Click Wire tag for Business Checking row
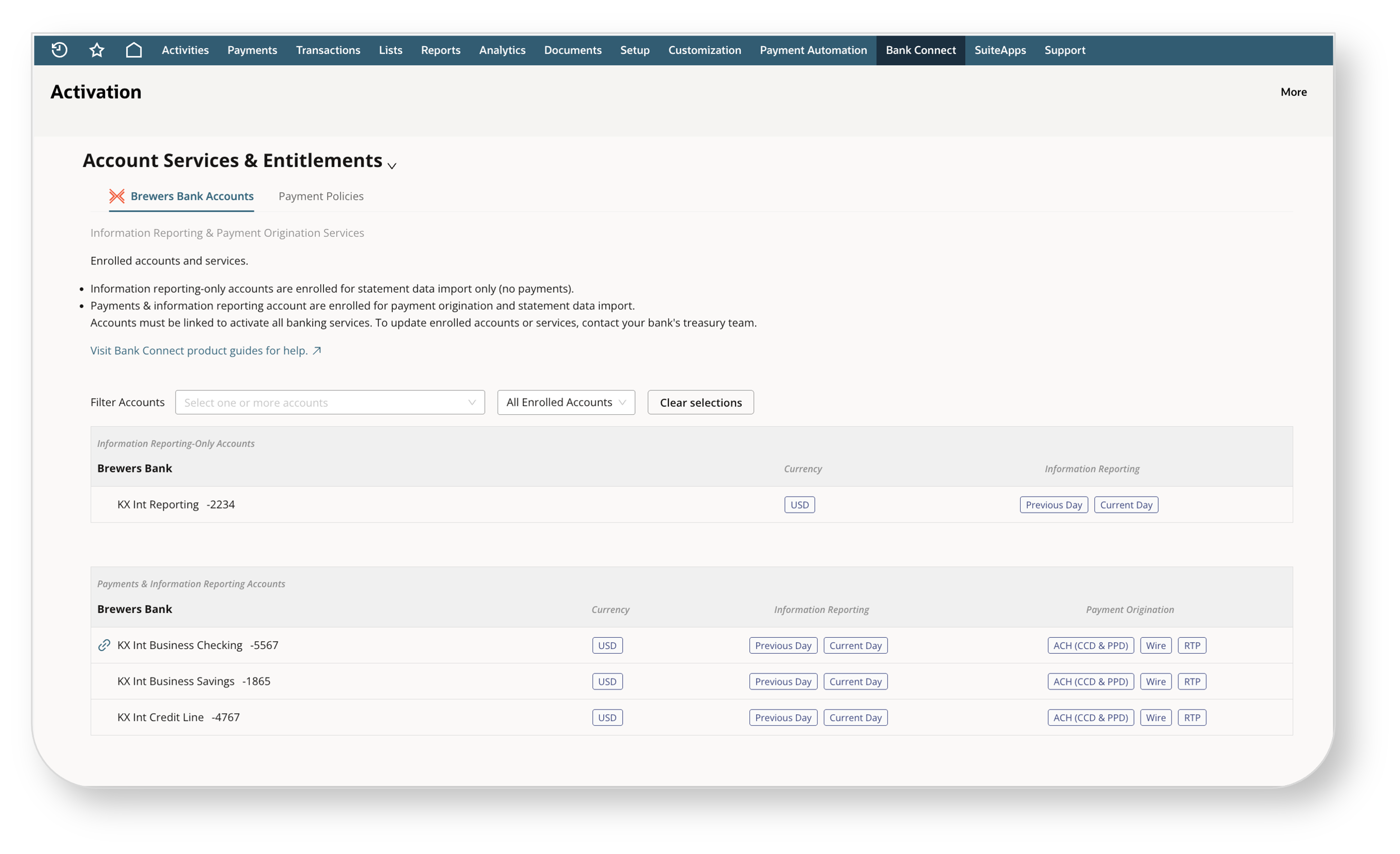Image resolution: width=1400 pixels, height=854 pixels. tap(1156, 646)
